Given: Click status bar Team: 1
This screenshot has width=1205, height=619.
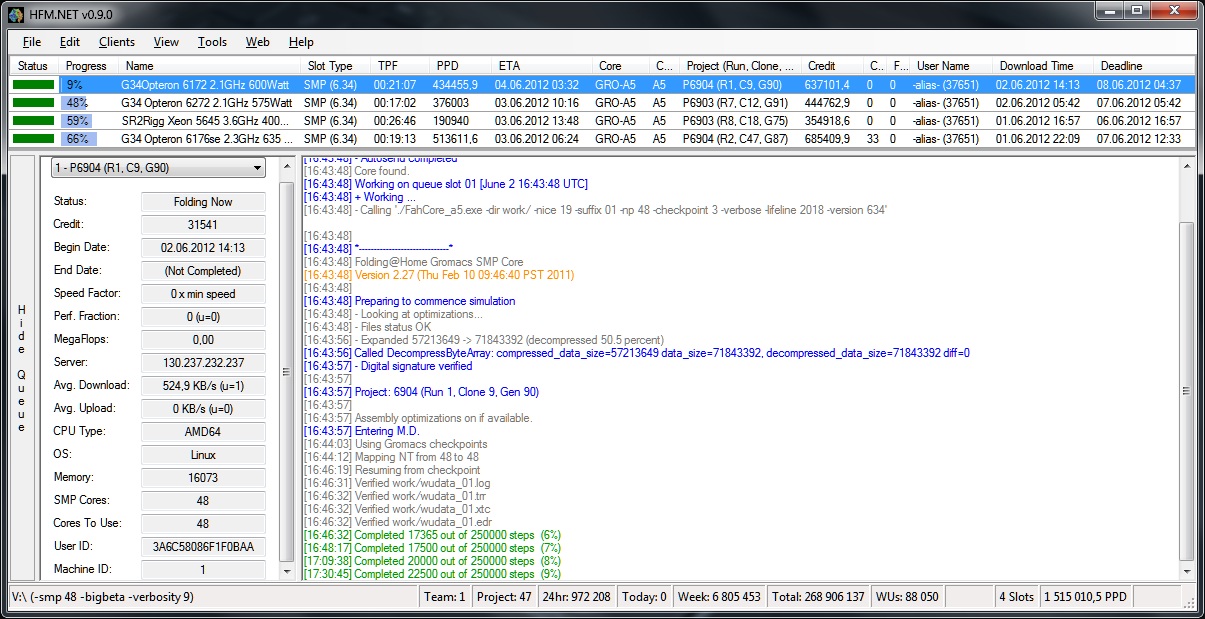Looking at the screenshot, I should tap(446, 597).
